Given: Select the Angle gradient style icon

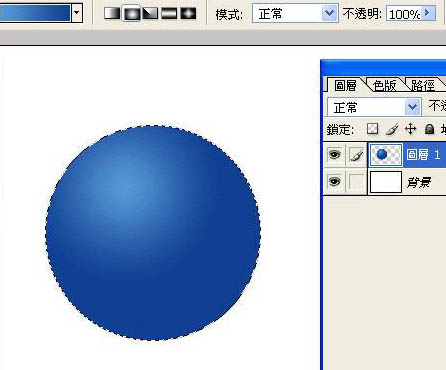Looking at the screenshot, I should pos(150,13).
